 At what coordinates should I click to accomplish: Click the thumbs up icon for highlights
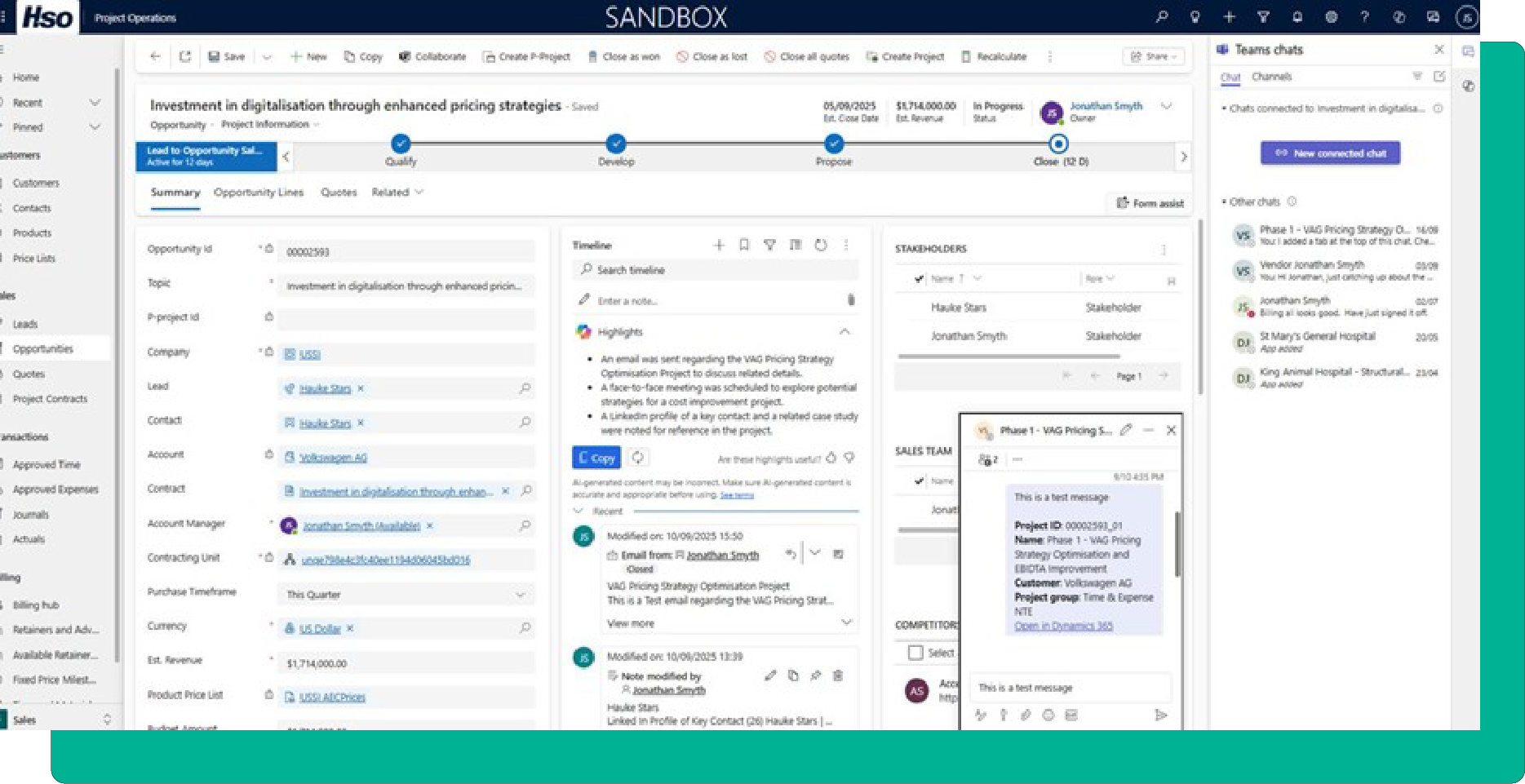point(831,458)
